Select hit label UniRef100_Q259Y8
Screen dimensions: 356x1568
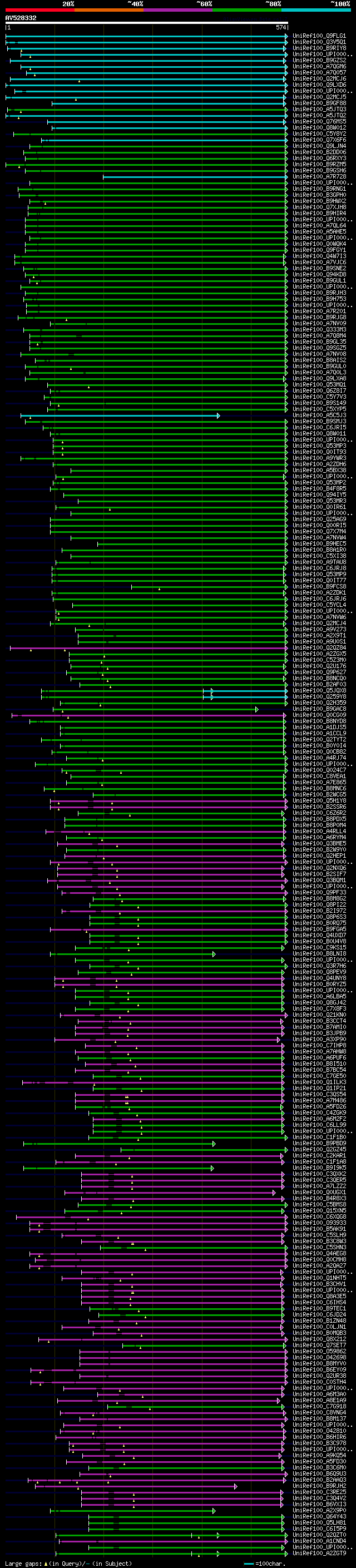319,696
